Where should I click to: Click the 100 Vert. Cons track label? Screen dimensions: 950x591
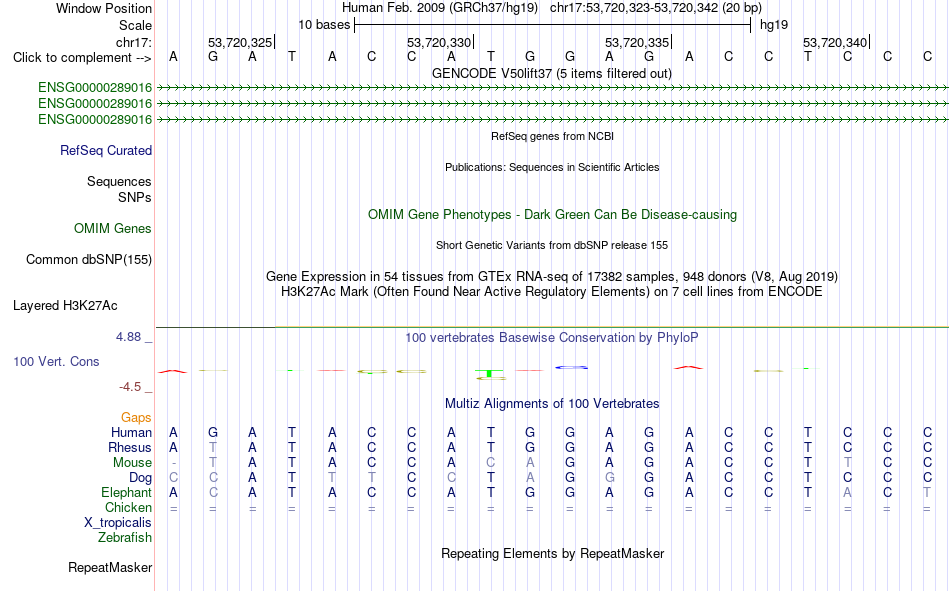(56, 361)
